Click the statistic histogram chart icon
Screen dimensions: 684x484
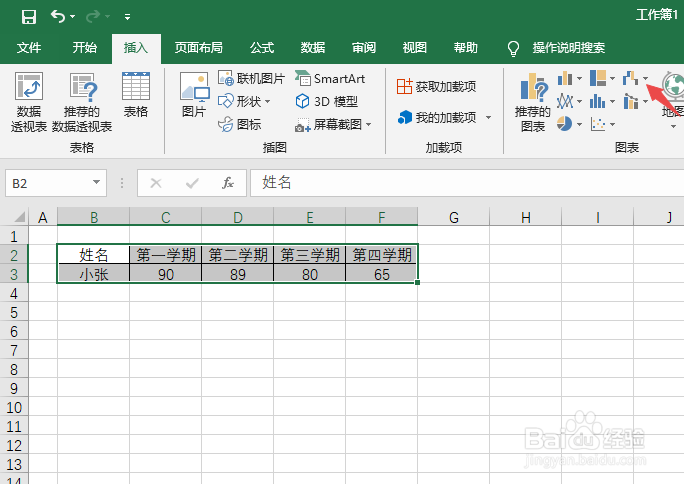[598, 102]
